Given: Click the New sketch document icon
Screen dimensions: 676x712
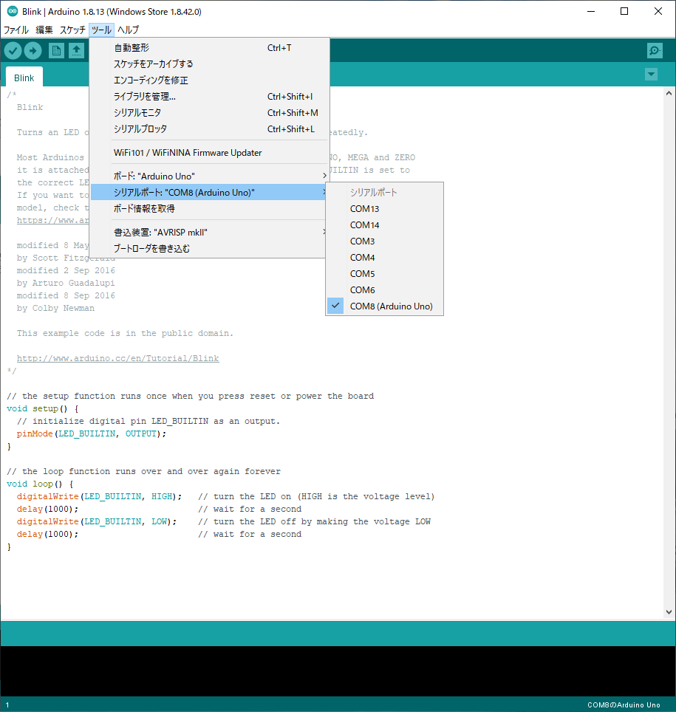Looking at the screenshot, I should click(56, 50).
